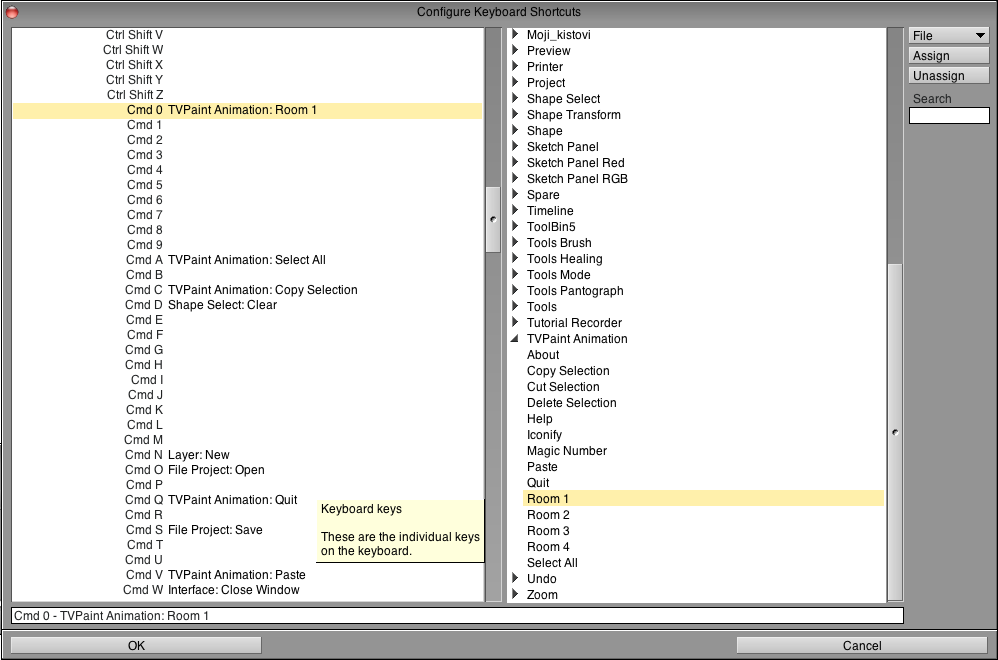The width and height of the screenshot is (998, 660).
Task: Select the Cmd M key row
Action: (248, 440)
